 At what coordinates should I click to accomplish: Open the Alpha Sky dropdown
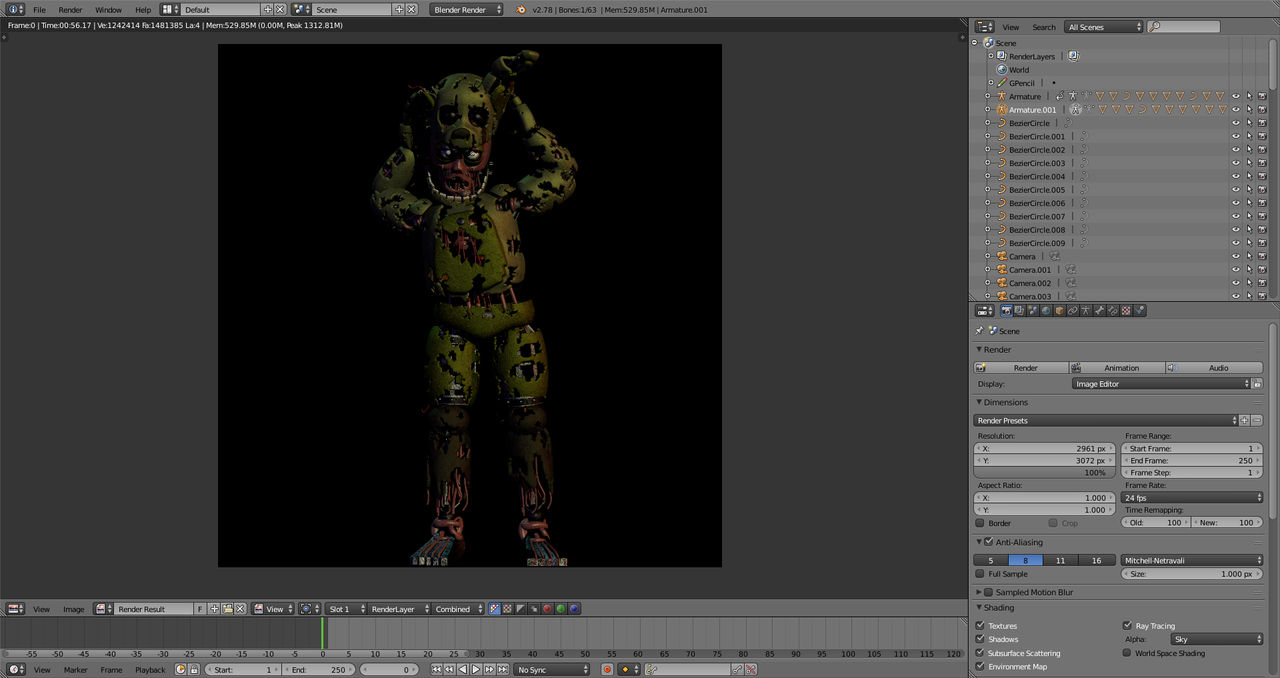pyautogui.click(x=1217, y=639)
